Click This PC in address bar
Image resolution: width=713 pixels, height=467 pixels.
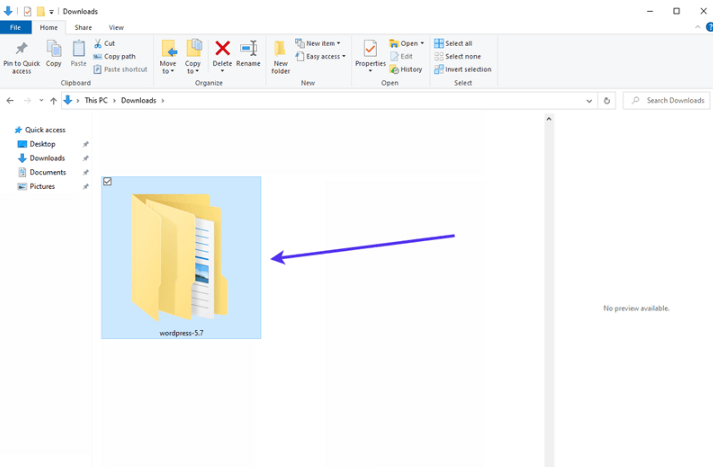click(x=96, y=100)
